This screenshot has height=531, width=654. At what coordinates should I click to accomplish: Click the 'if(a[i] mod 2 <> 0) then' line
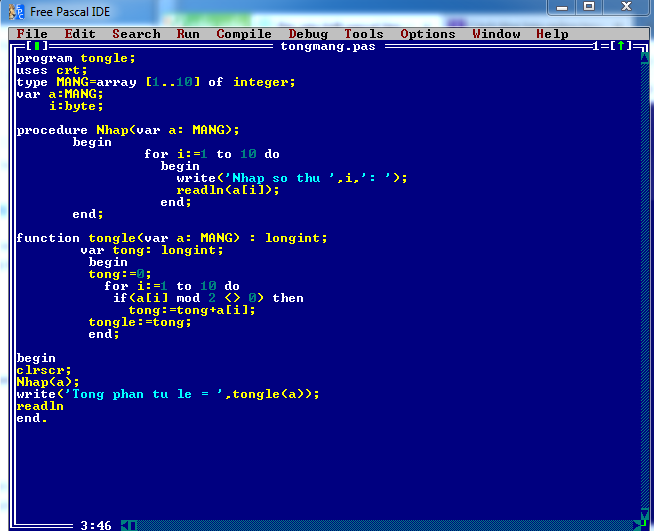tap(208, 298)
